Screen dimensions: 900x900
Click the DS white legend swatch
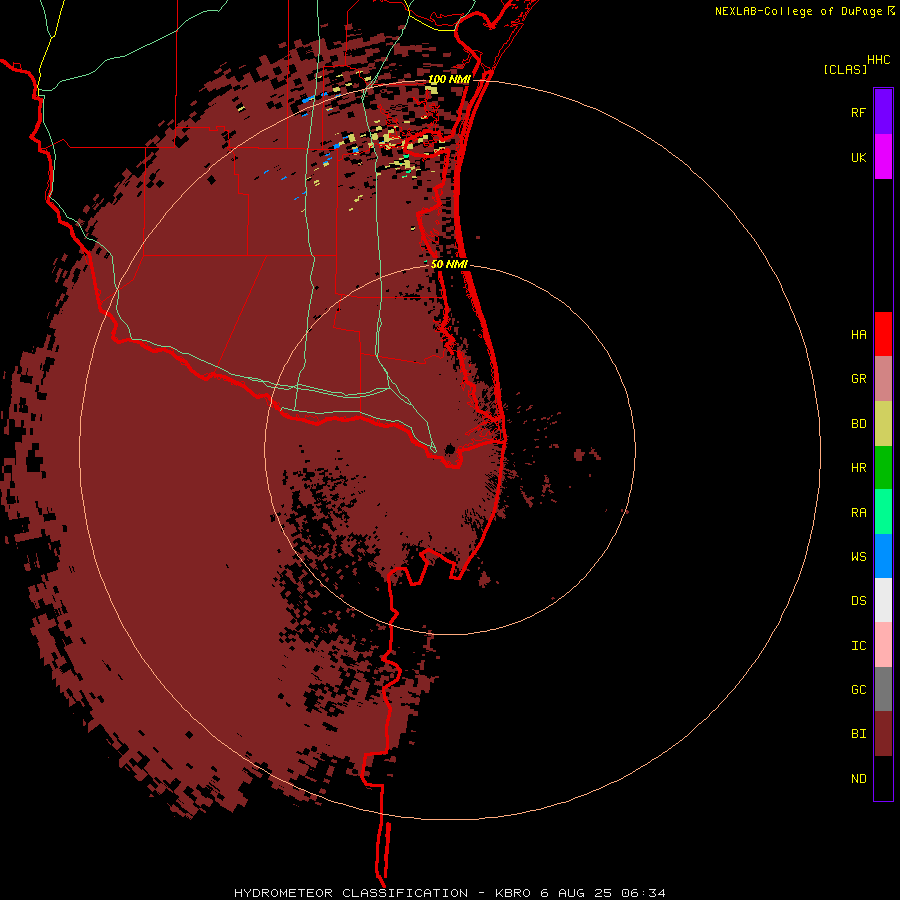pyautogui.click(x=883, y=600)
